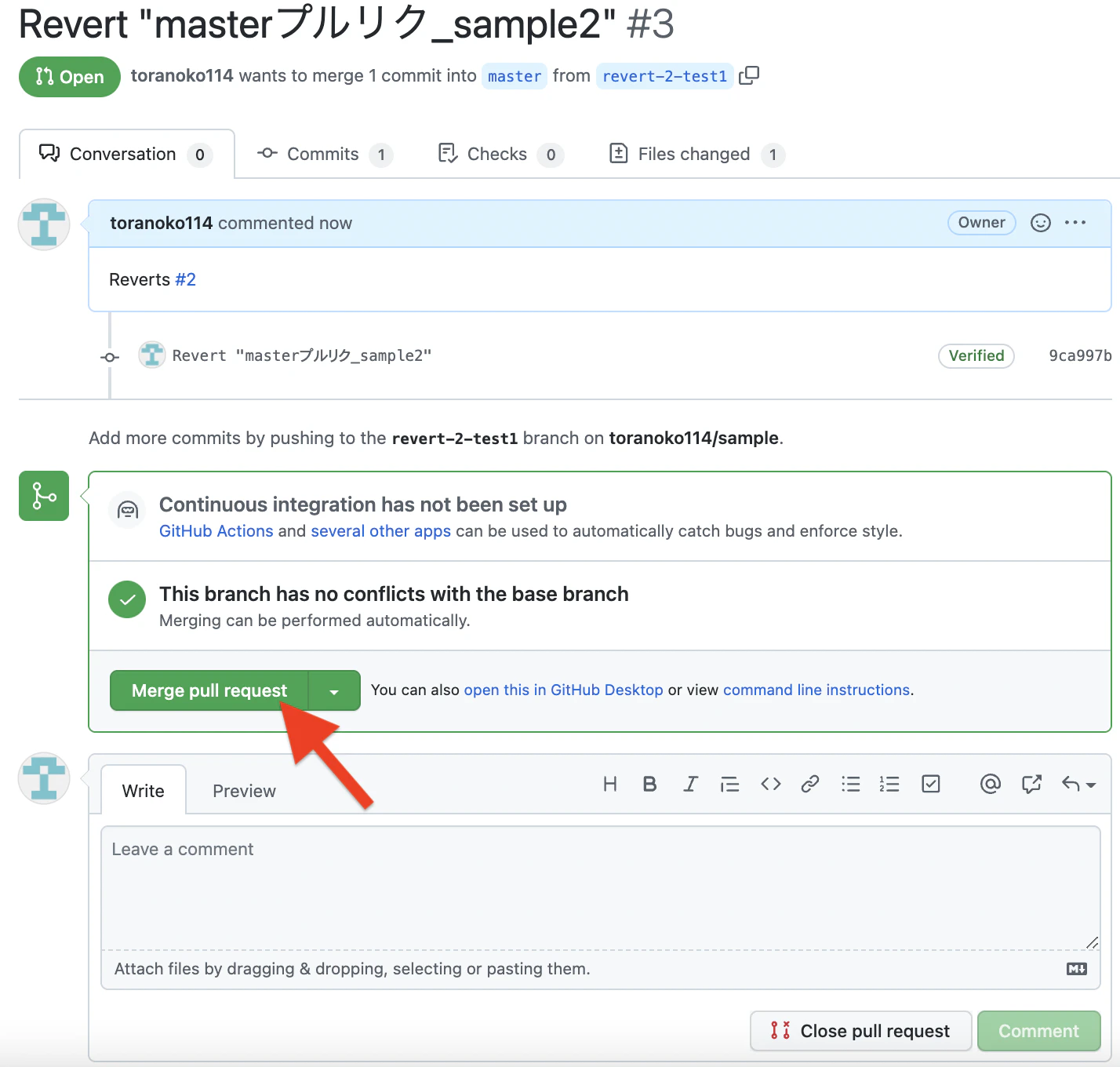Insert heading with the H icon

(x=610, y=784)
